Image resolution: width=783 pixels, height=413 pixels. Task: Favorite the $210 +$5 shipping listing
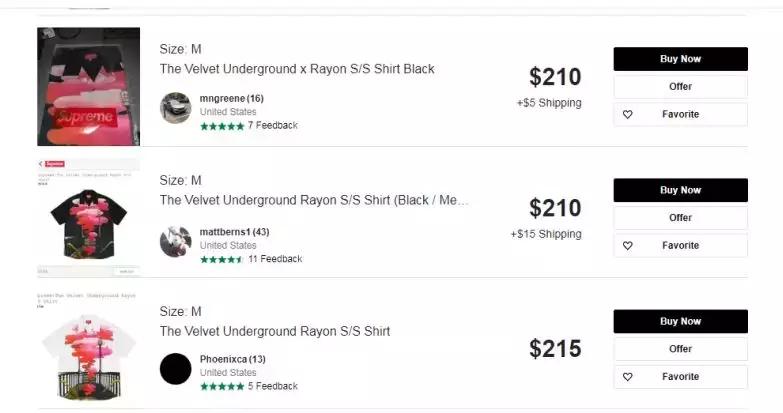coord(680,114)
